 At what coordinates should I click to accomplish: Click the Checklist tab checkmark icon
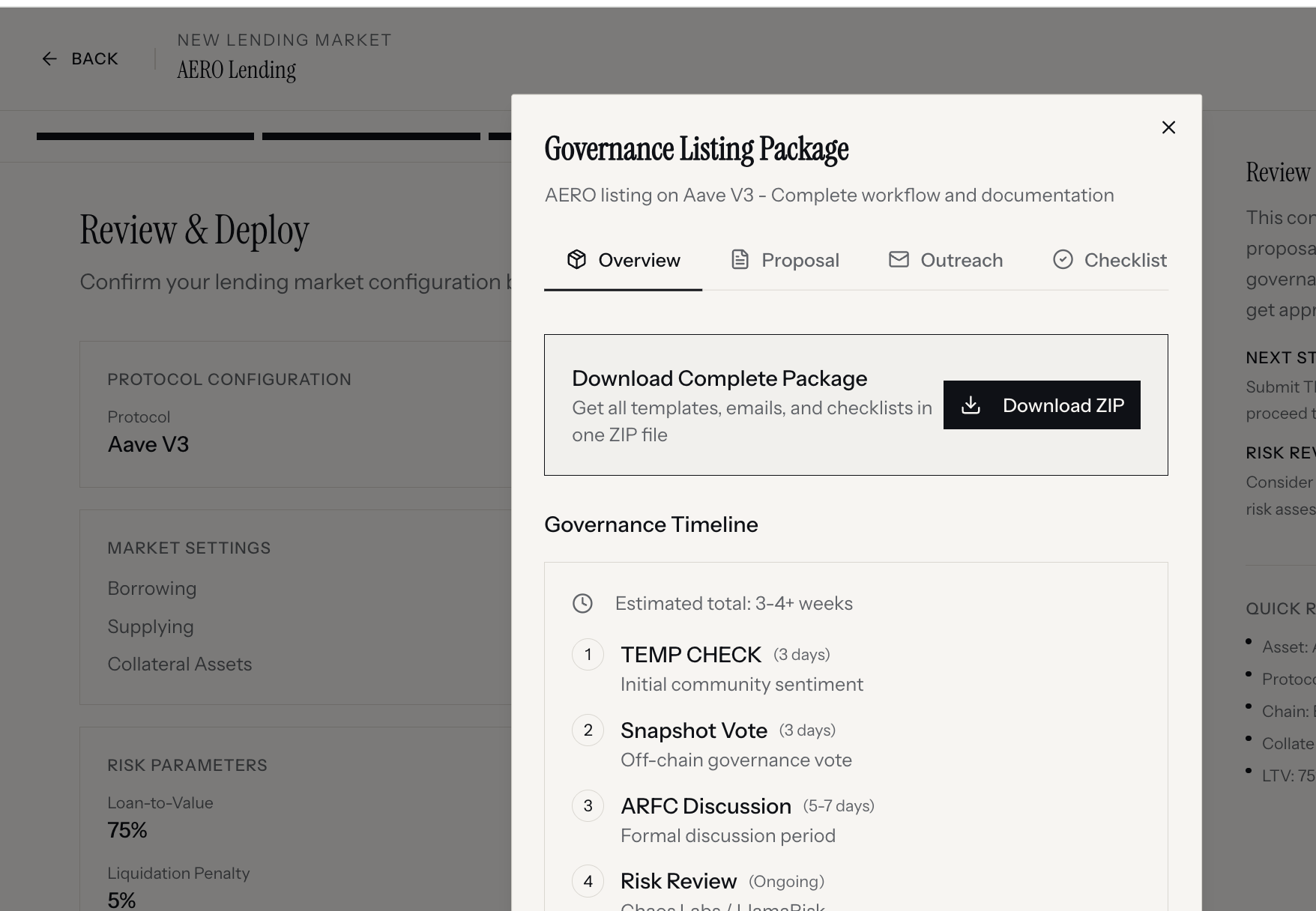[x=1063, y=259]
